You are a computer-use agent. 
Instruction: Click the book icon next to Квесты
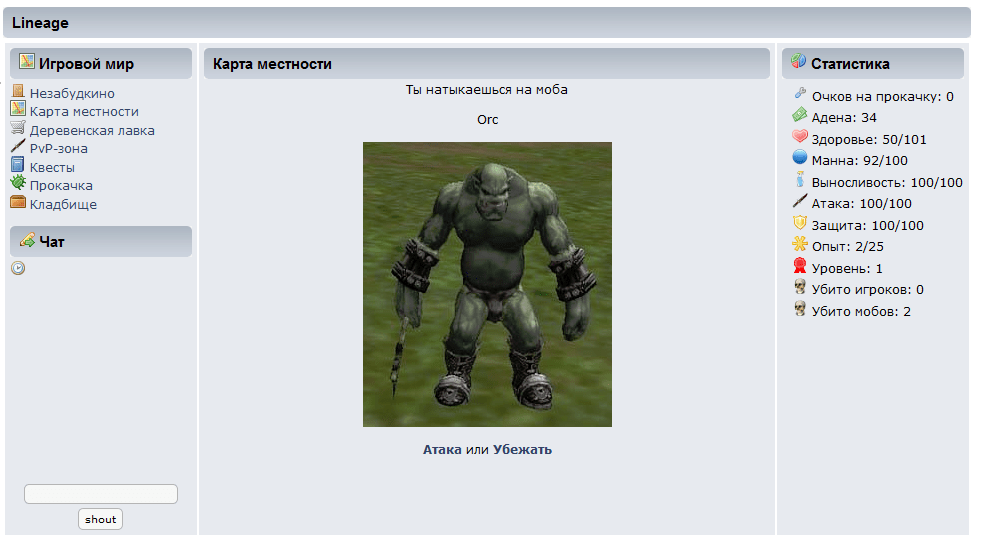(18, 166)
